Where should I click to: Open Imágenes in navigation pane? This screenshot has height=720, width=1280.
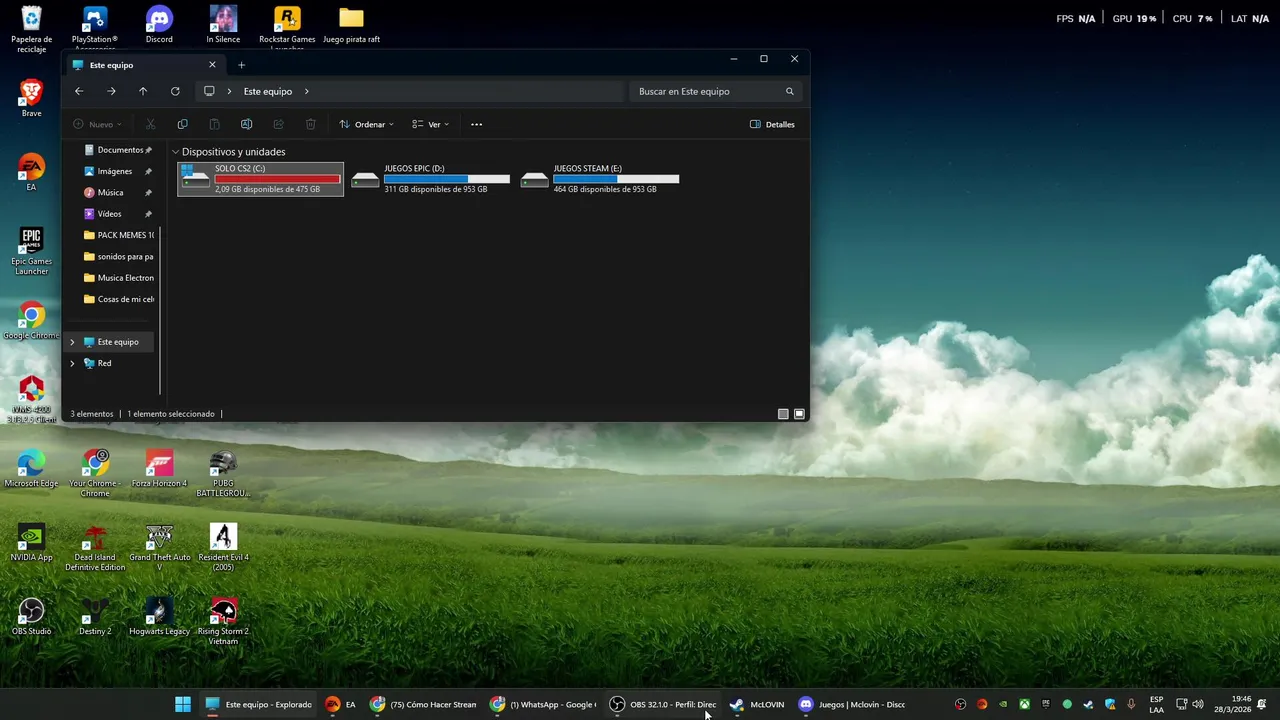(117, 171)
